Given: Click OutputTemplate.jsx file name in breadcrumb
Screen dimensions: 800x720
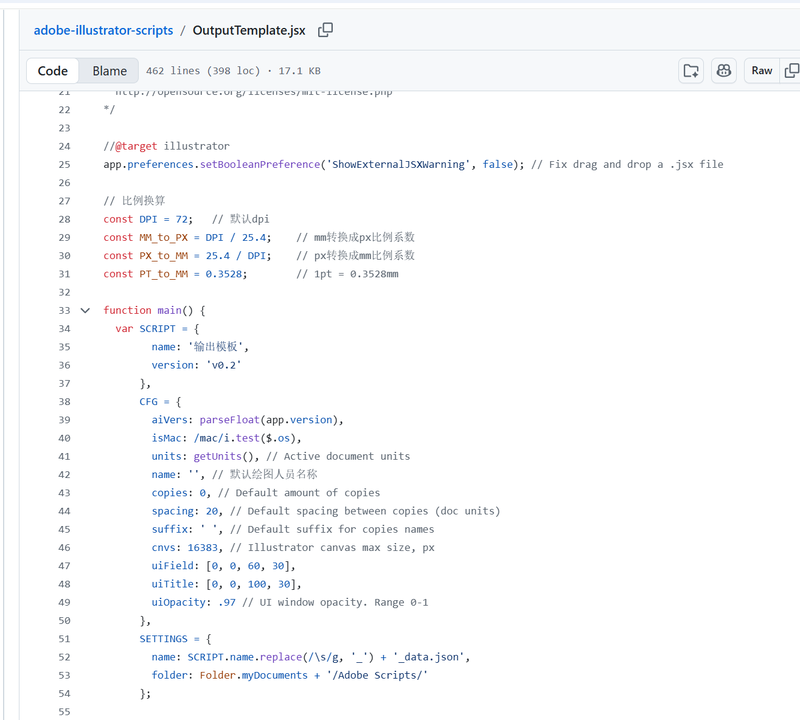Looking at the screenshot, I should coord(249,31).
